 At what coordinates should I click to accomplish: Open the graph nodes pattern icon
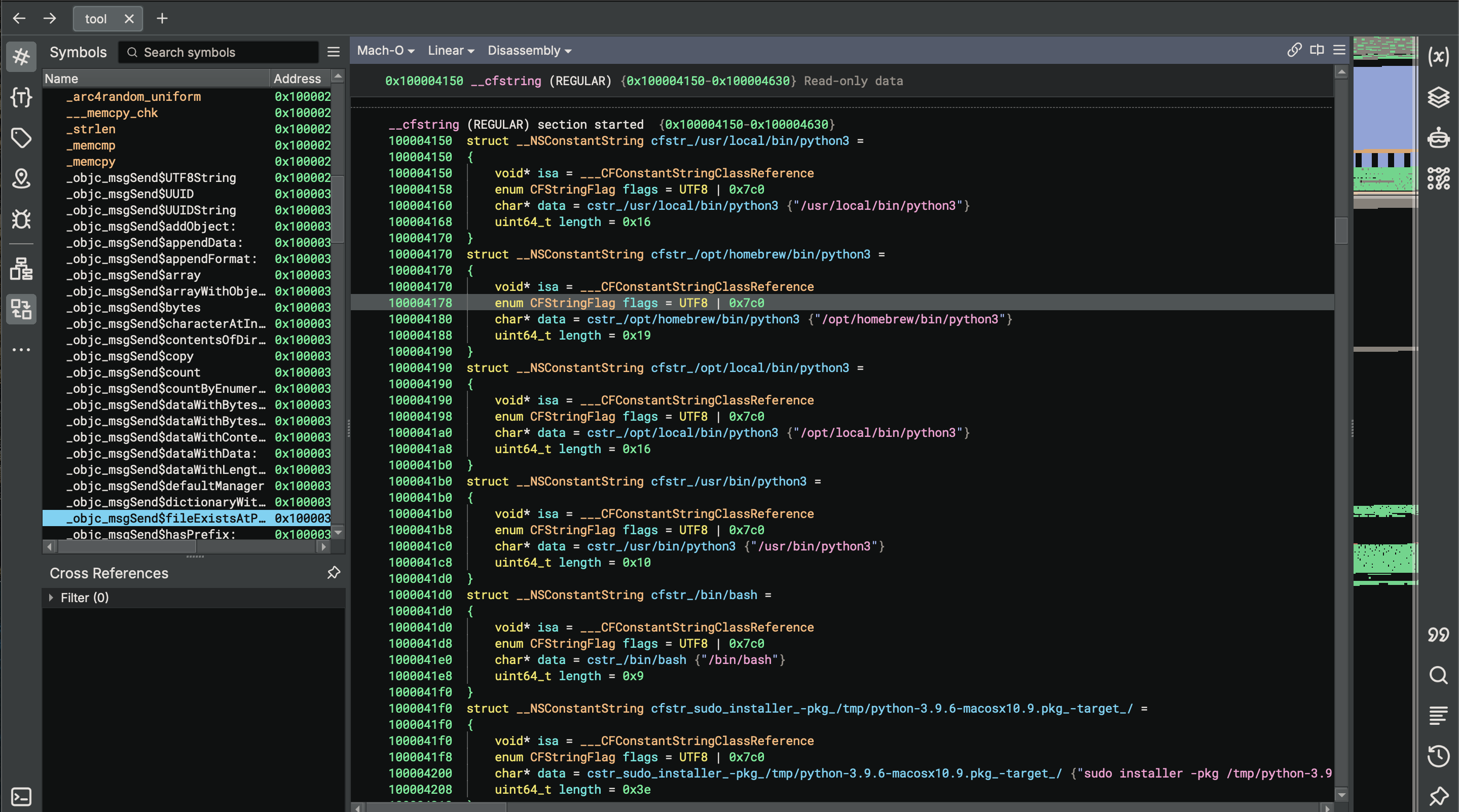coord(1438,178)
